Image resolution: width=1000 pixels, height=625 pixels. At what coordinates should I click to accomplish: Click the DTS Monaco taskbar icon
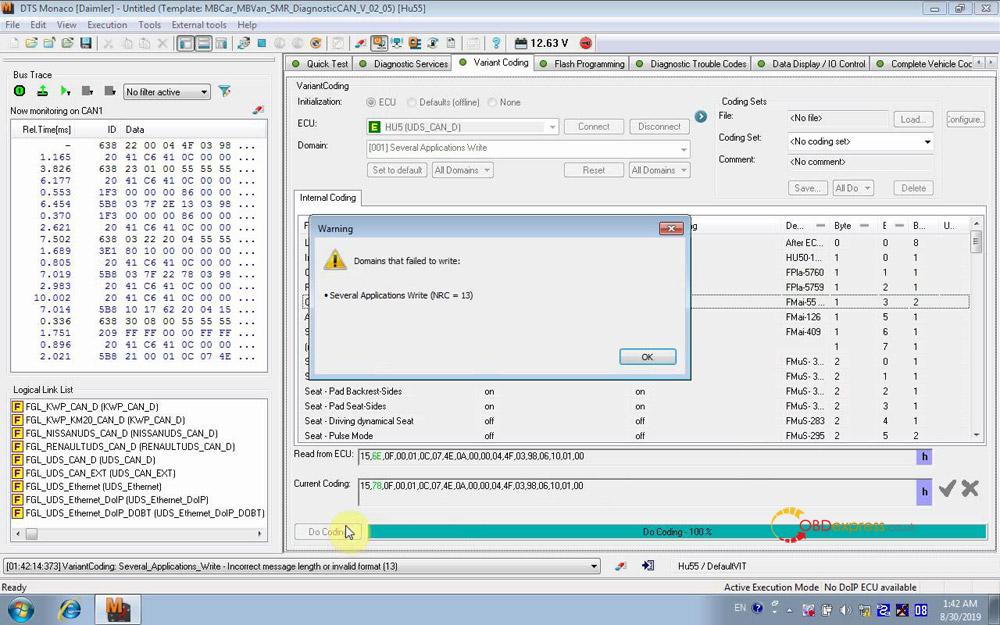117,609
